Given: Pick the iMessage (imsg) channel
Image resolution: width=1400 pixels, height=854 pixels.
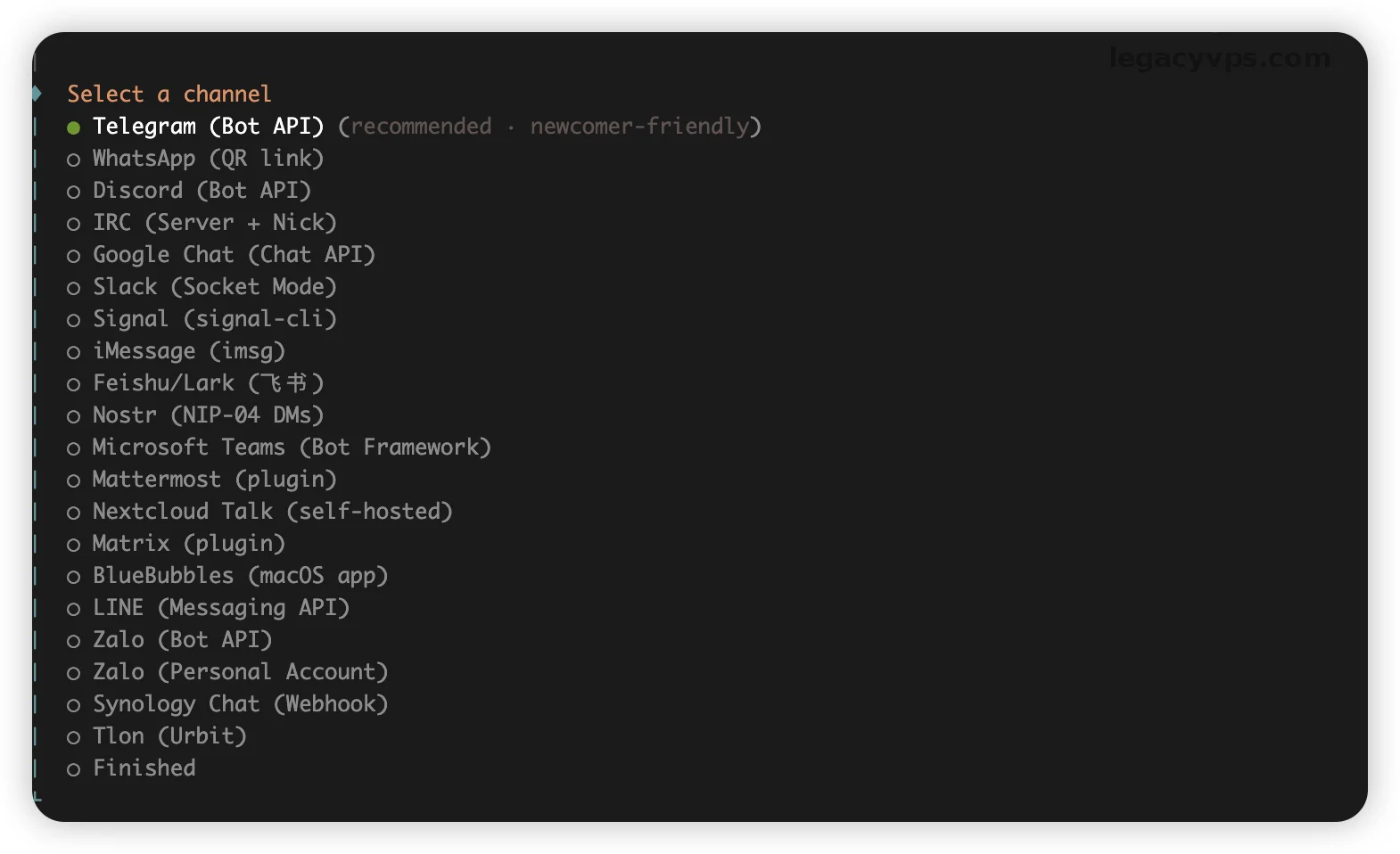Looking at the screenshot, I should point(188,351).
